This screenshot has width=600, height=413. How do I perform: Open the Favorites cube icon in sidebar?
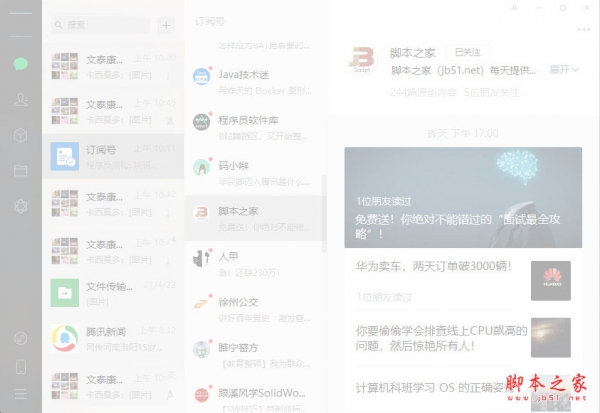point(21,135)
